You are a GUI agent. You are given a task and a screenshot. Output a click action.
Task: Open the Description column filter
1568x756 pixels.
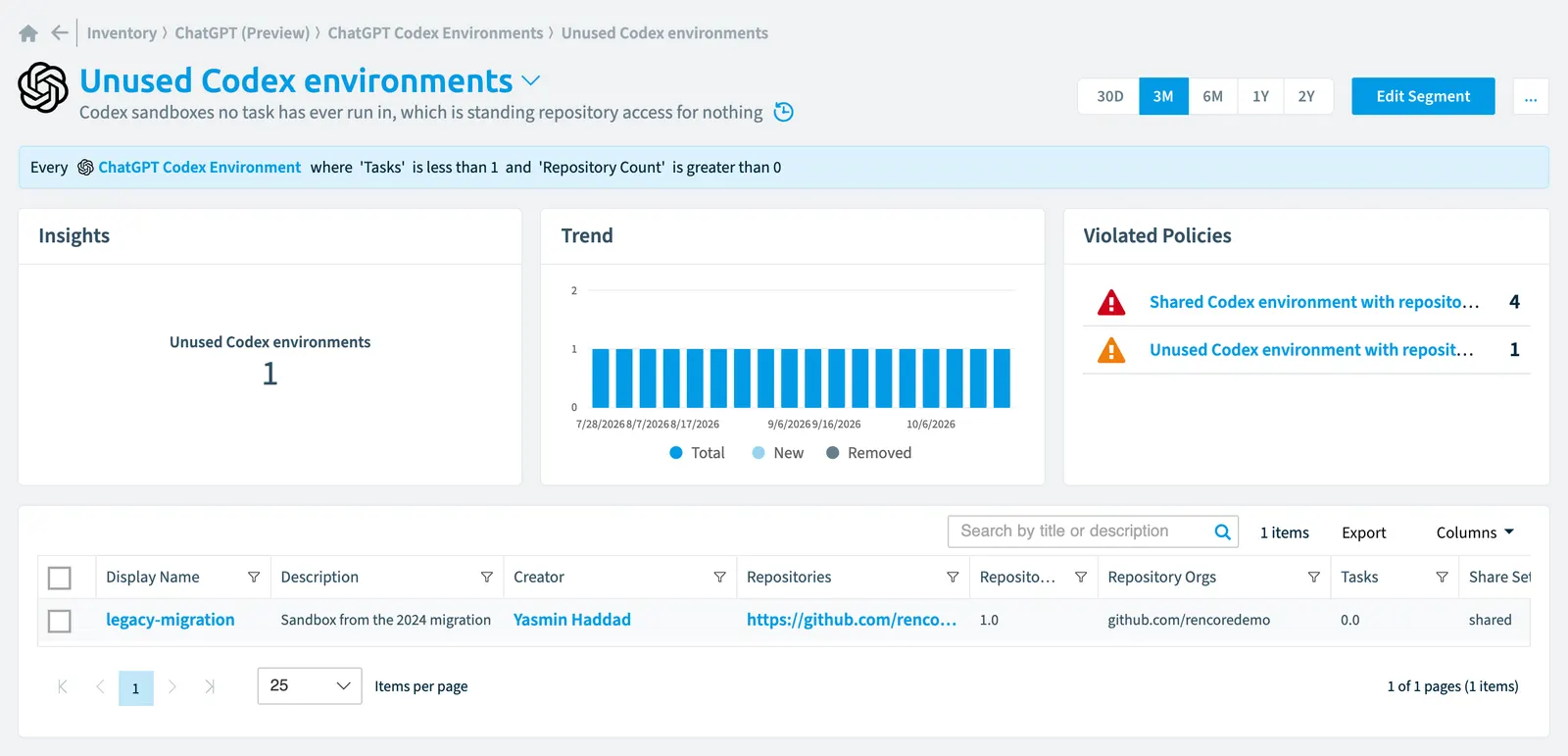pyautogui.click(x=486, y=578)
